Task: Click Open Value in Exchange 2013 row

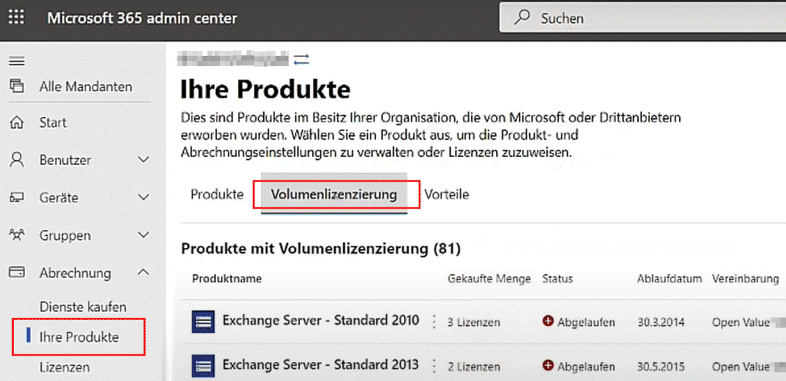Action: 740,366
